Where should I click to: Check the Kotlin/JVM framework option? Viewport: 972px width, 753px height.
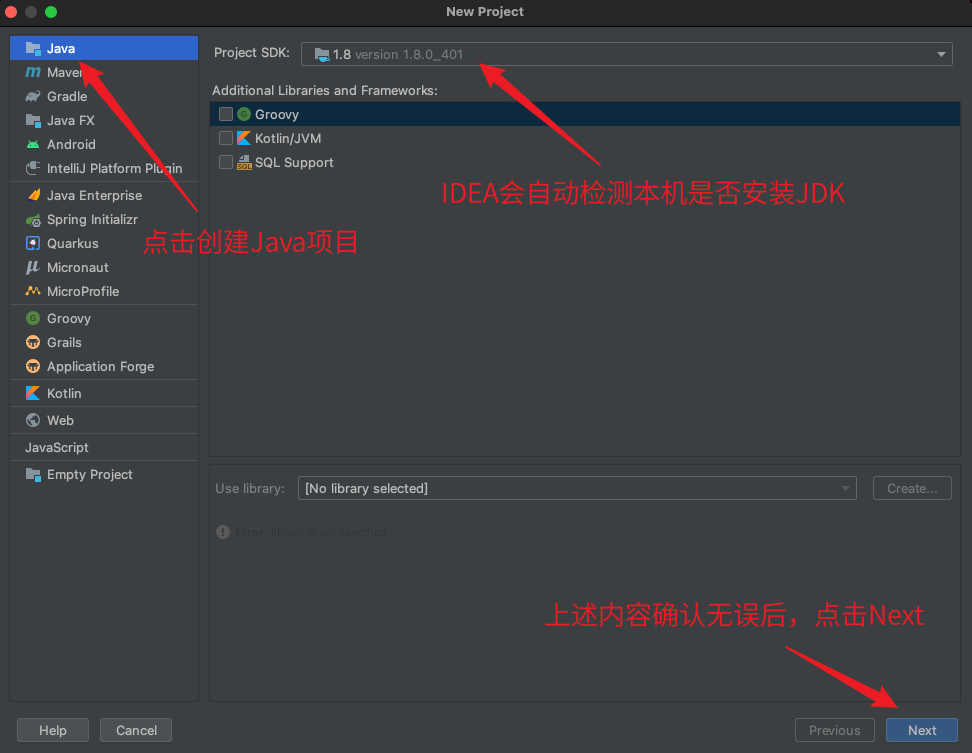pyautogui.click(x=226, y=139)
